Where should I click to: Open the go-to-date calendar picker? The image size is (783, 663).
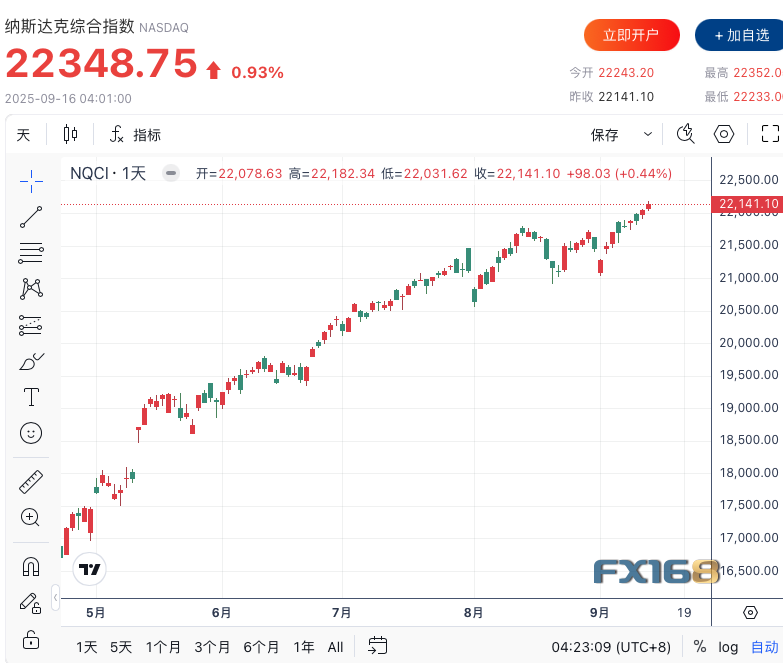pos(377,646)
